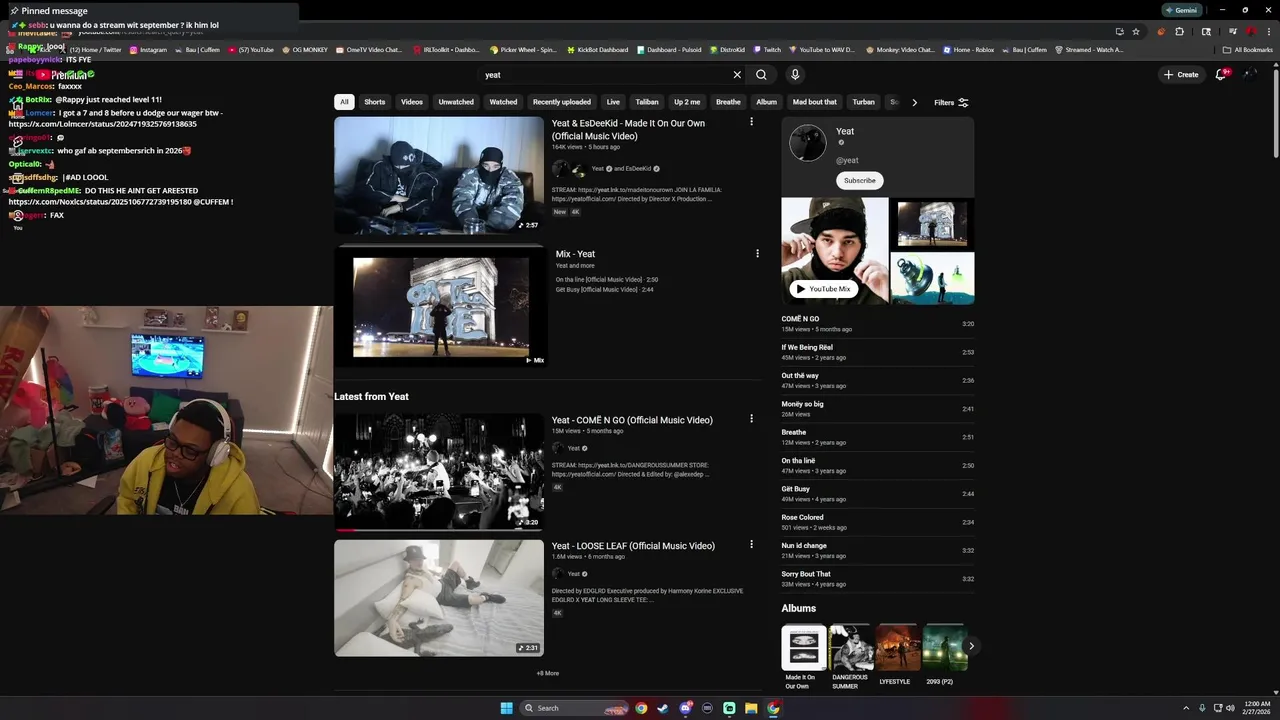This screenshot has height=720, width=1280.
Task: Show more filter chips with right arrow
Action: pos(914,102)
